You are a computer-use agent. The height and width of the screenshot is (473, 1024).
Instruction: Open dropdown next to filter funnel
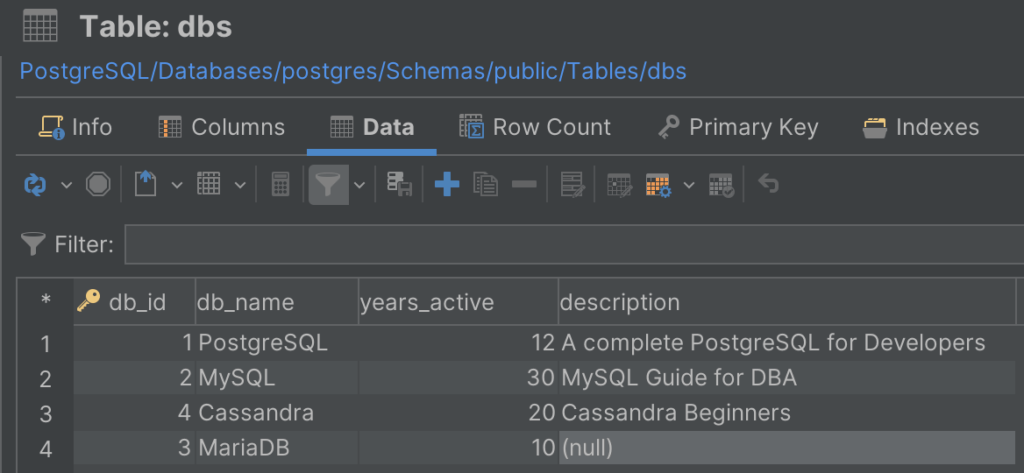click(x=359, y=186)
